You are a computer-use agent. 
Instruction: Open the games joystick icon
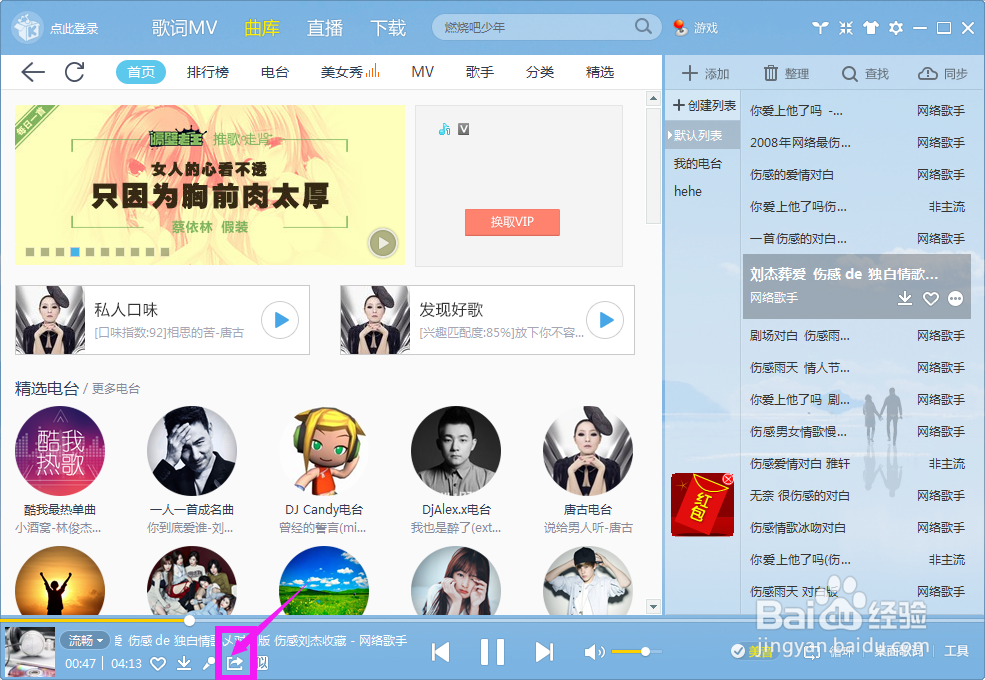[x=680, y=28]
